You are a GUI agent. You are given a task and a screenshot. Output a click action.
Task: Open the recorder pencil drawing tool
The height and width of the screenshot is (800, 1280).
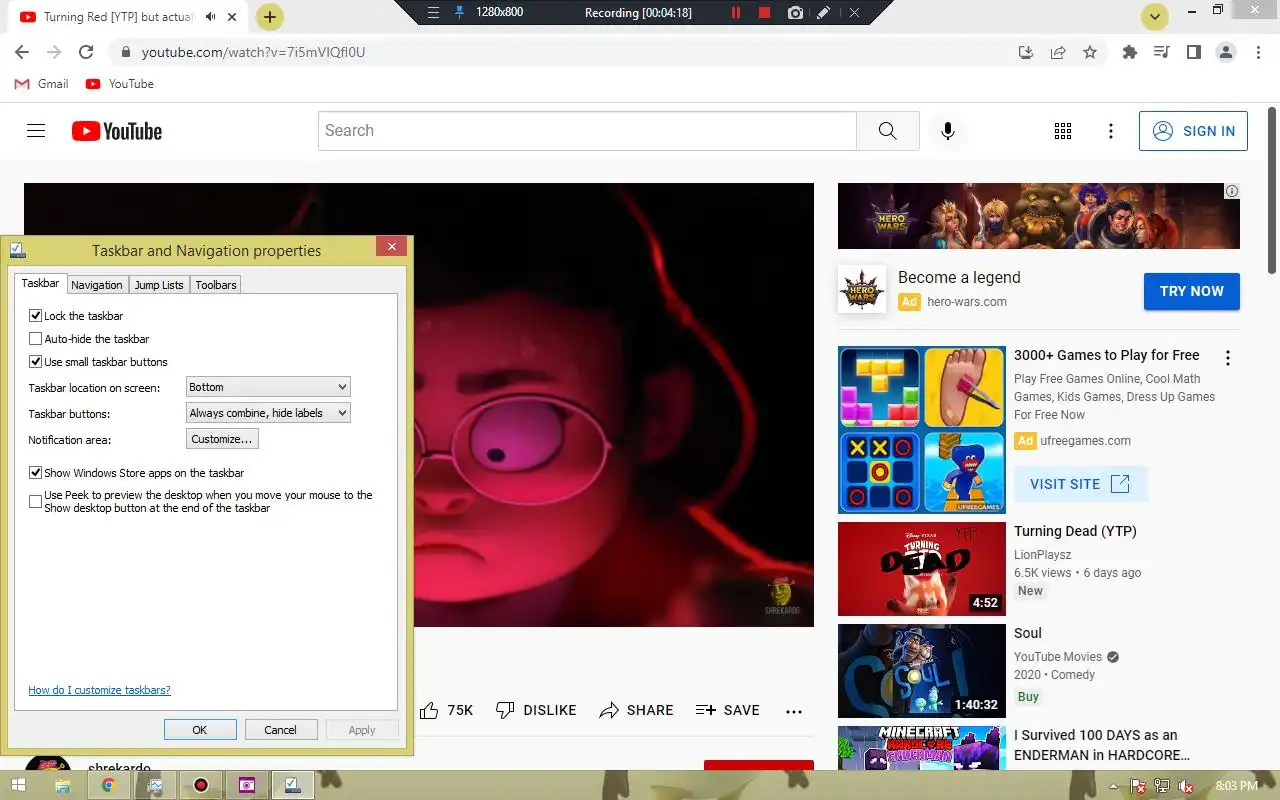pos(823,13)
